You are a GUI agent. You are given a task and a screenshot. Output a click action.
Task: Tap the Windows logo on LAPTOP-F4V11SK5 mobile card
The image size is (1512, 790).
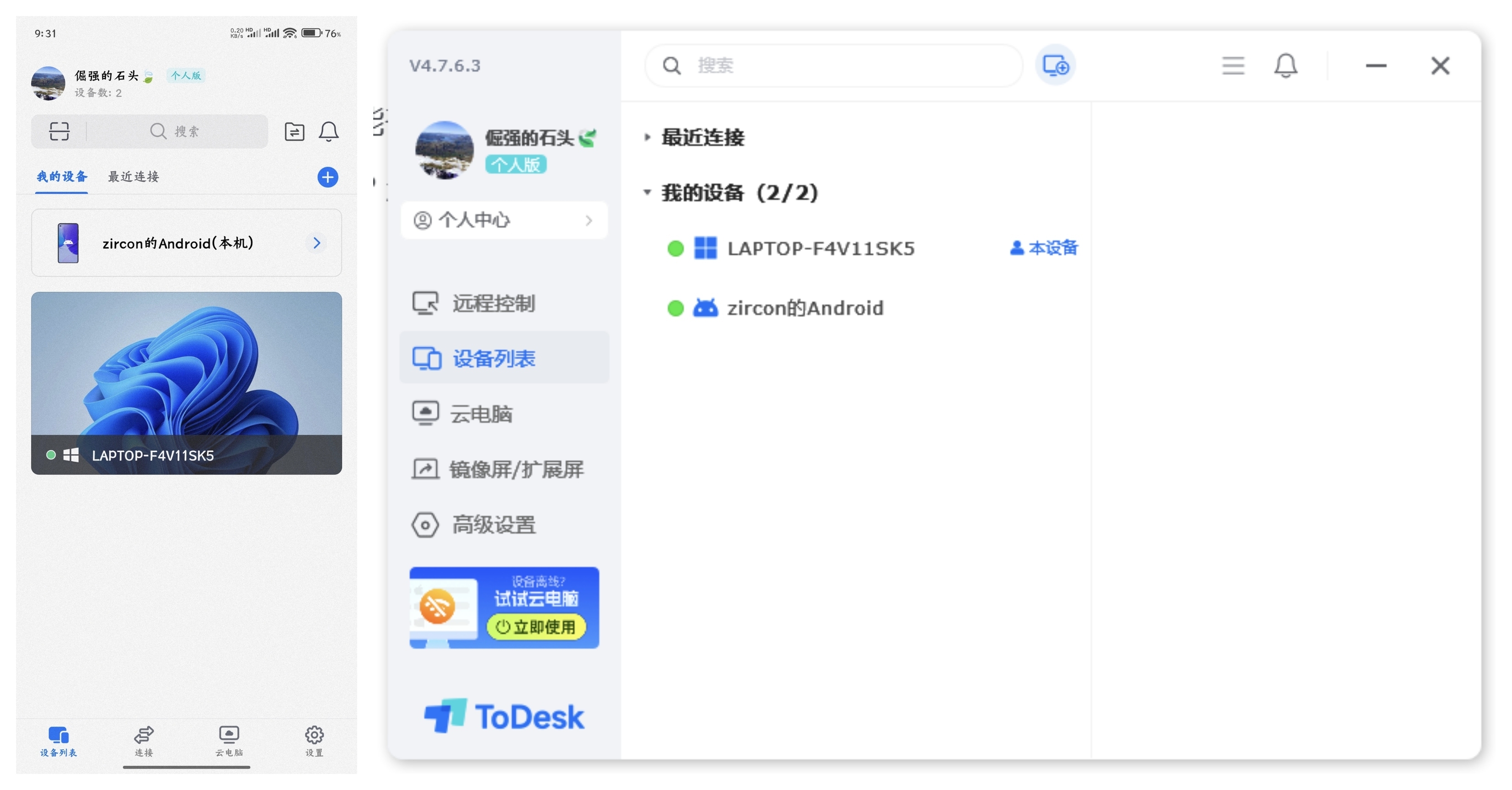(x=71, y=455)
